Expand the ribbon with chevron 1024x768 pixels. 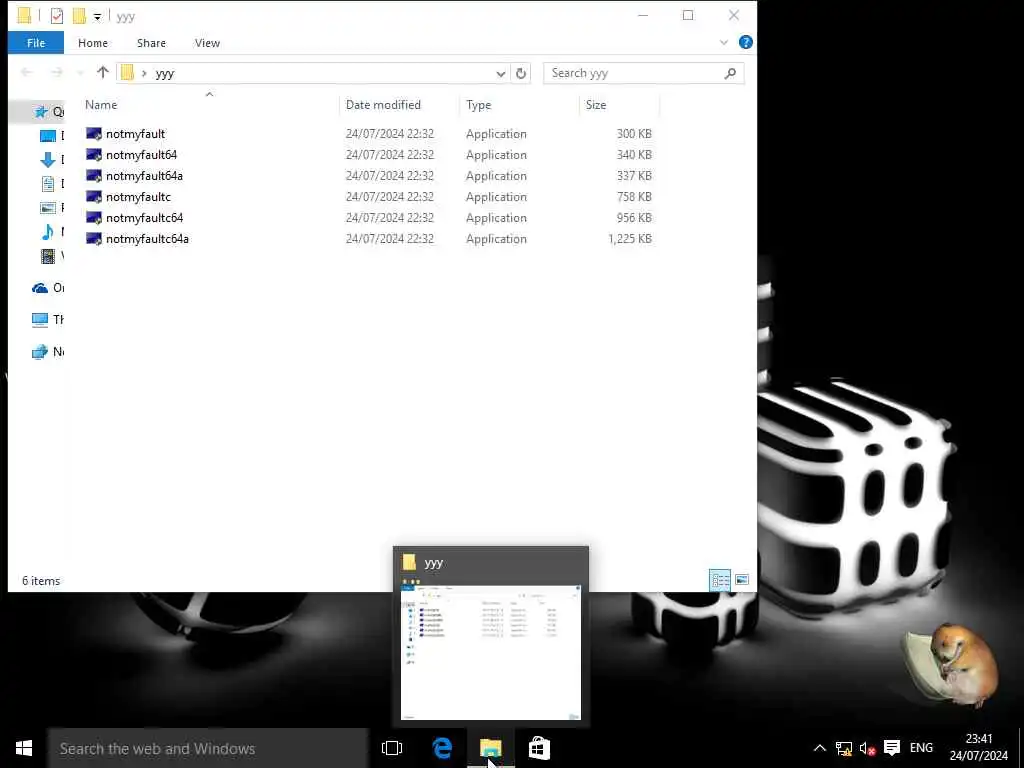point(724,42)
